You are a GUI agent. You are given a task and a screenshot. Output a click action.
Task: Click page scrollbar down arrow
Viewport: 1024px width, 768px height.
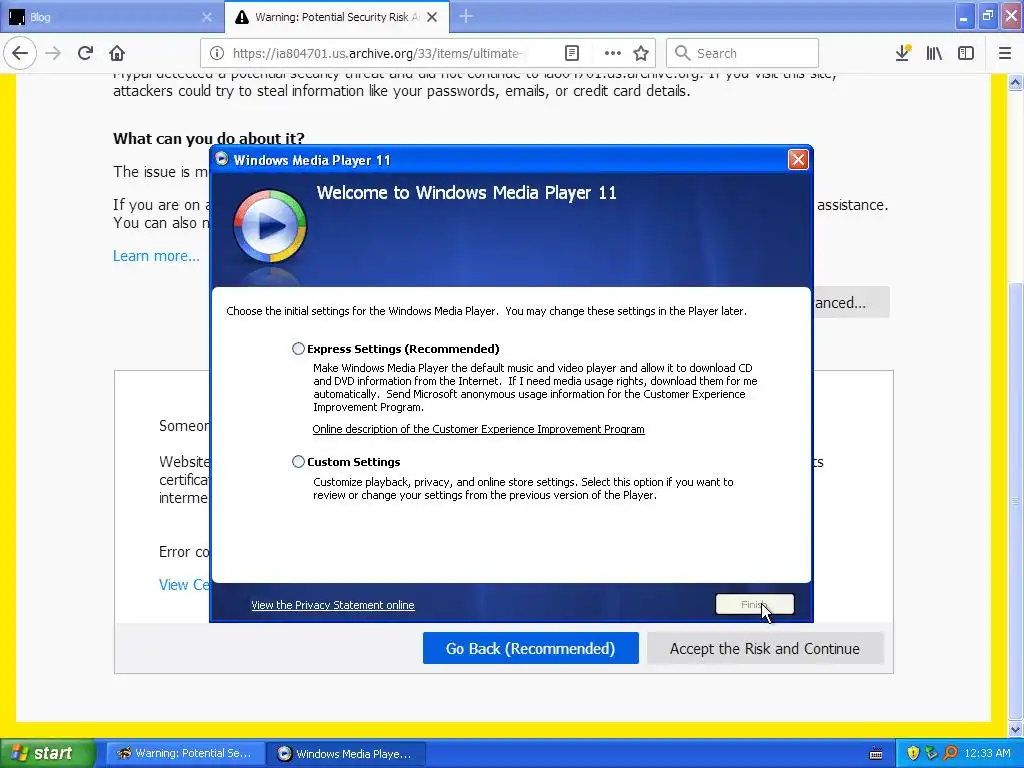1016,729
